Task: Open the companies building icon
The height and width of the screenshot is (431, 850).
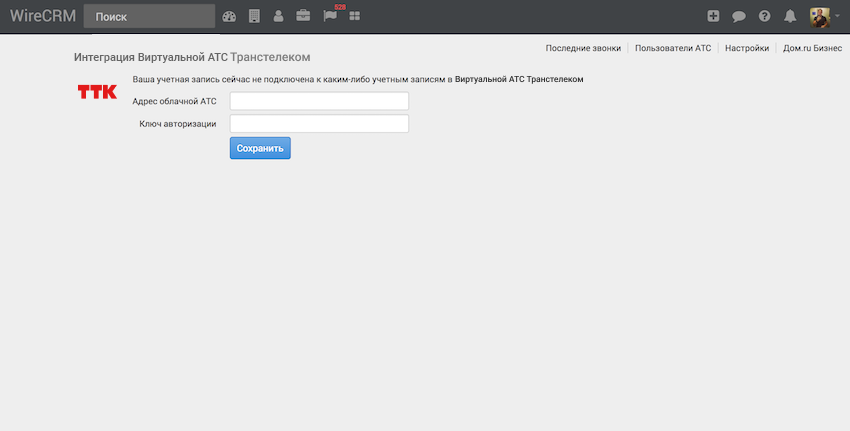Action: [x=254, y=16]
